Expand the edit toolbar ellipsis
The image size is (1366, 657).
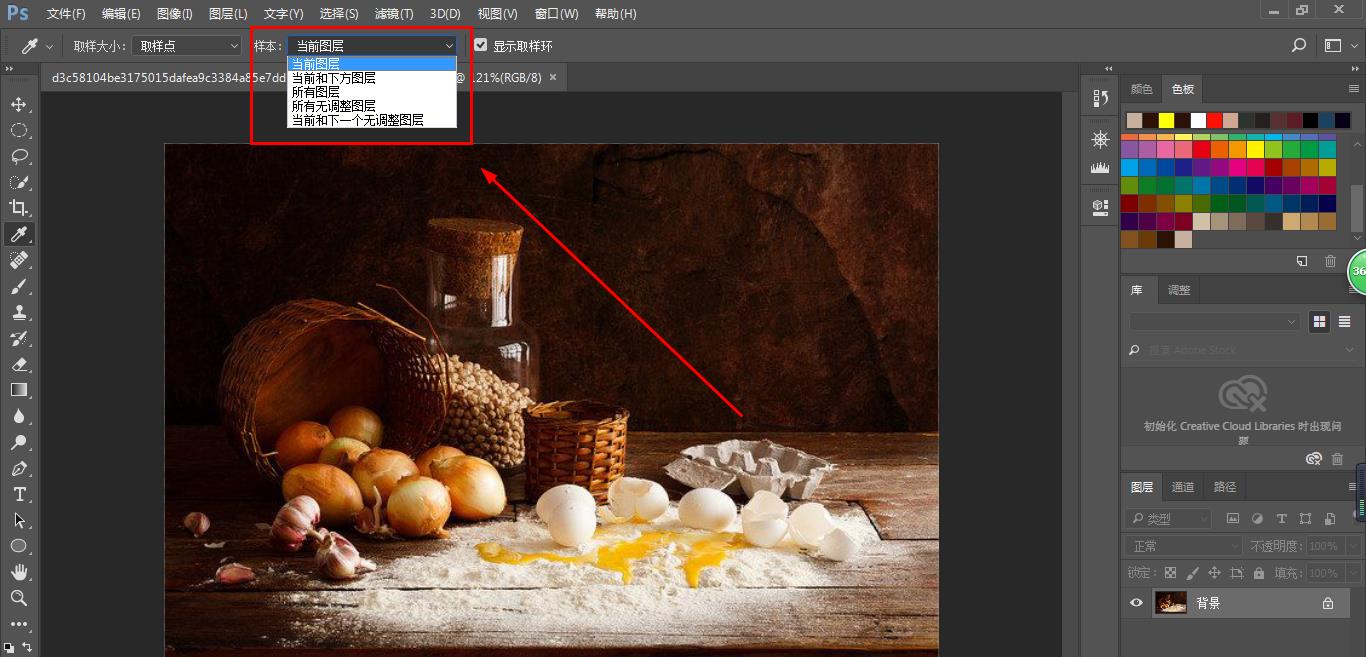18,624
